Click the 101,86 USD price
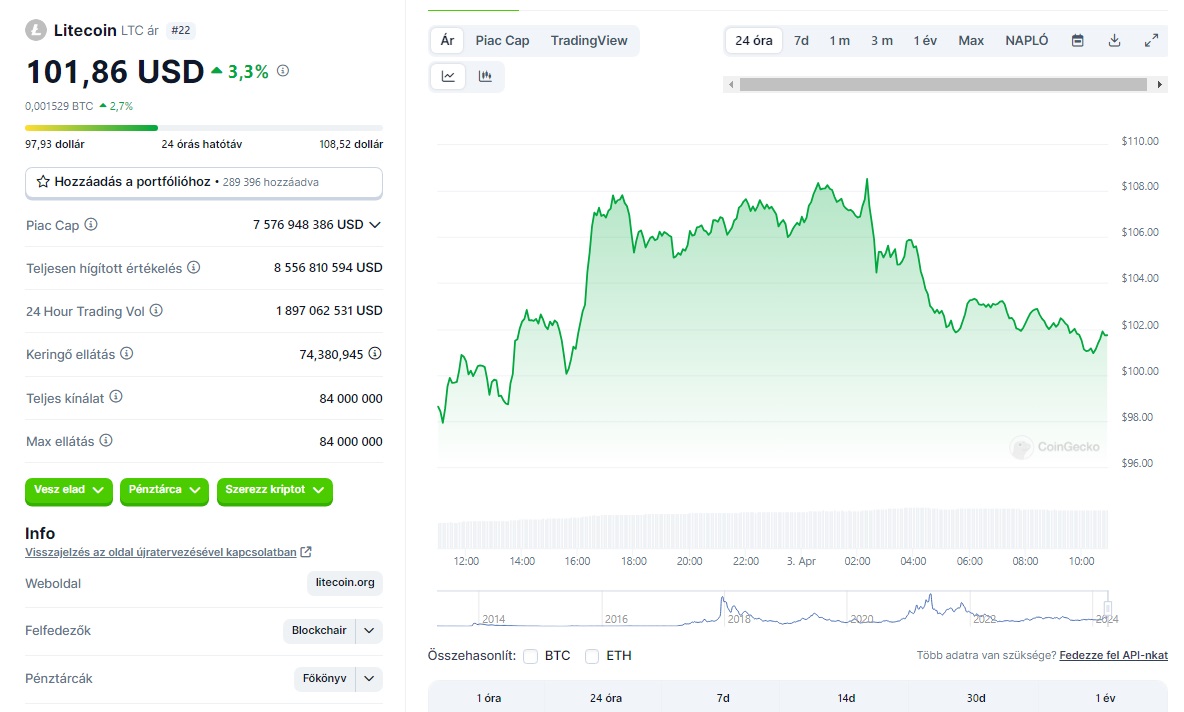 pyautogui.click(x=115, y=72)
